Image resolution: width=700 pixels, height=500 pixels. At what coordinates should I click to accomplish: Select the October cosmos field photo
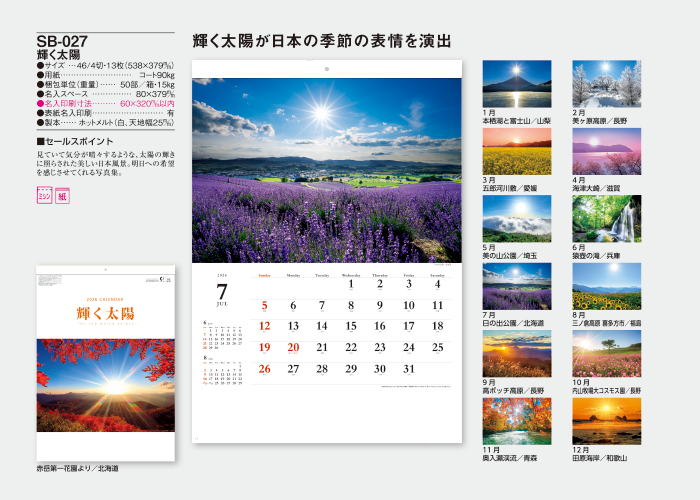coord(606,354)
